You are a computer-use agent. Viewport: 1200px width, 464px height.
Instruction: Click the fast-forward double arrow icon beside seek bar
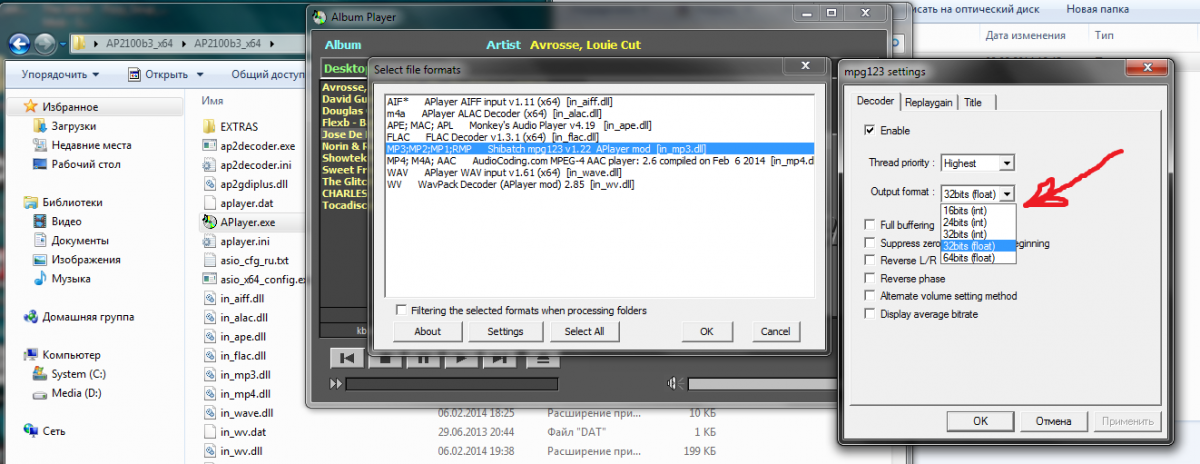click(336, 384)
